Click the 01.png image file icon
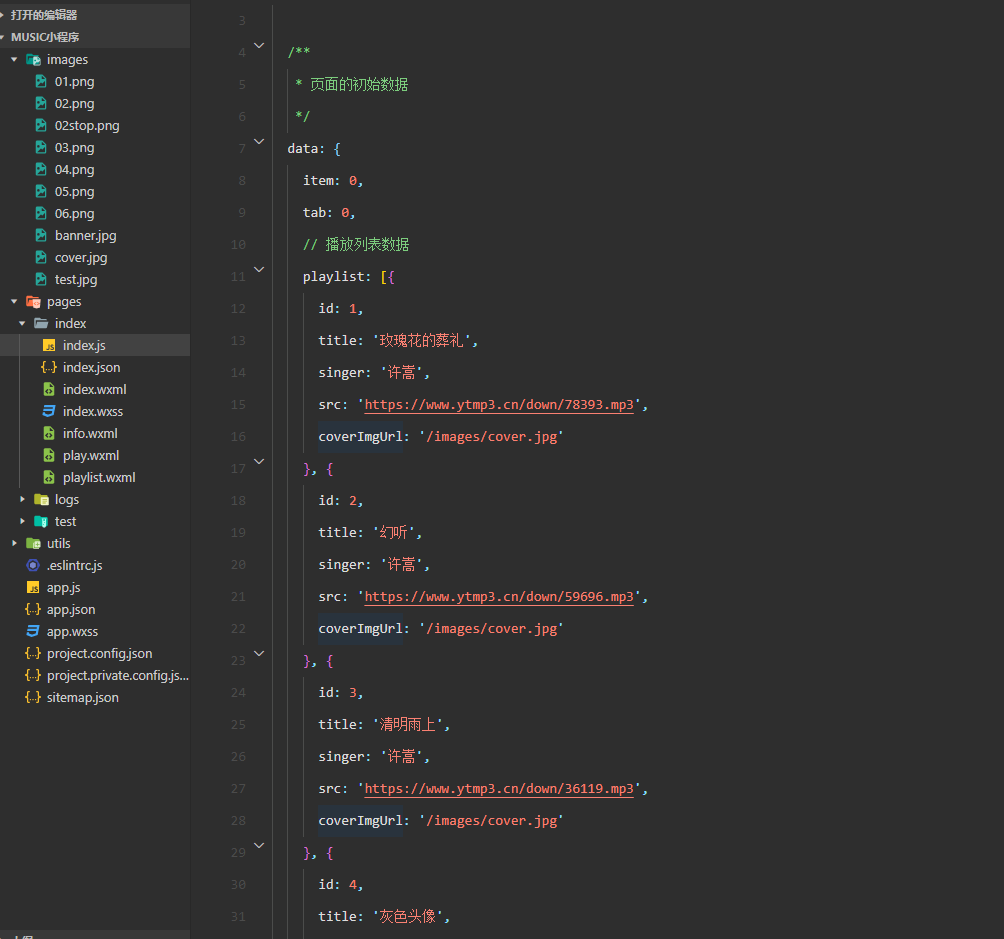The height and width of the screenshot is (939, 1004). coord(41,81)
